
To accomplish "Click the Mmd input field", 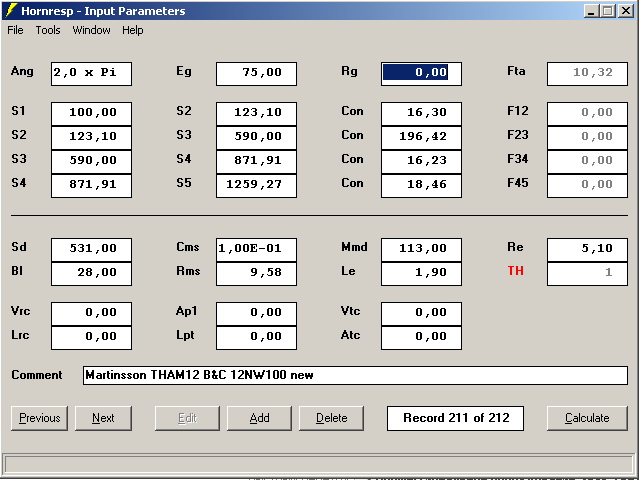I will coord(421,248).
